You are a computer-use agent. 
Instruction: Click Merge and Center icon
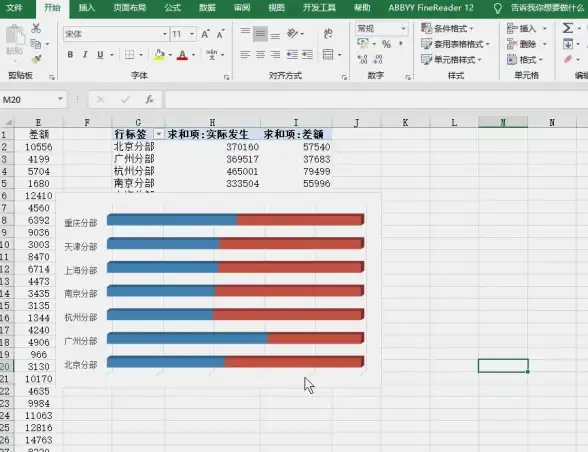(x=328, y=55)
